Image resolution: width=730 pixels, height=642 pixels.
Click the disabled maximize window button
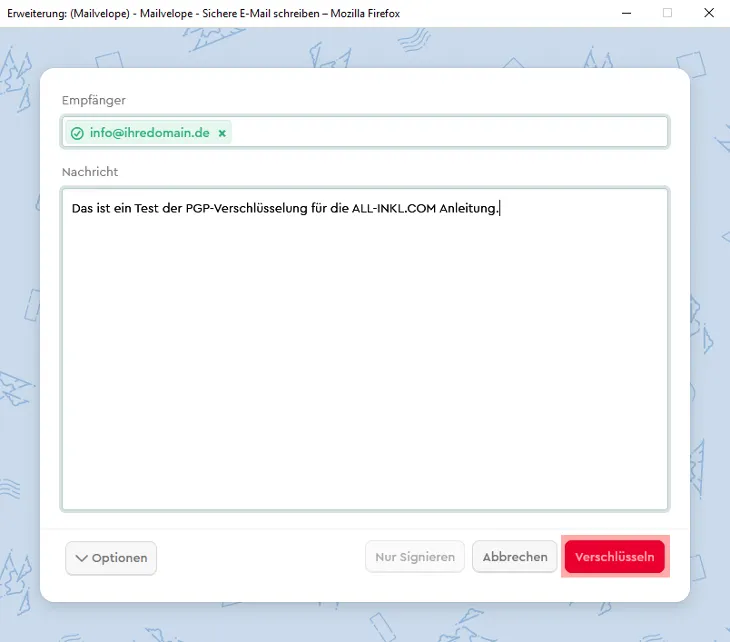pyautogui.click(x=667, y=13)
